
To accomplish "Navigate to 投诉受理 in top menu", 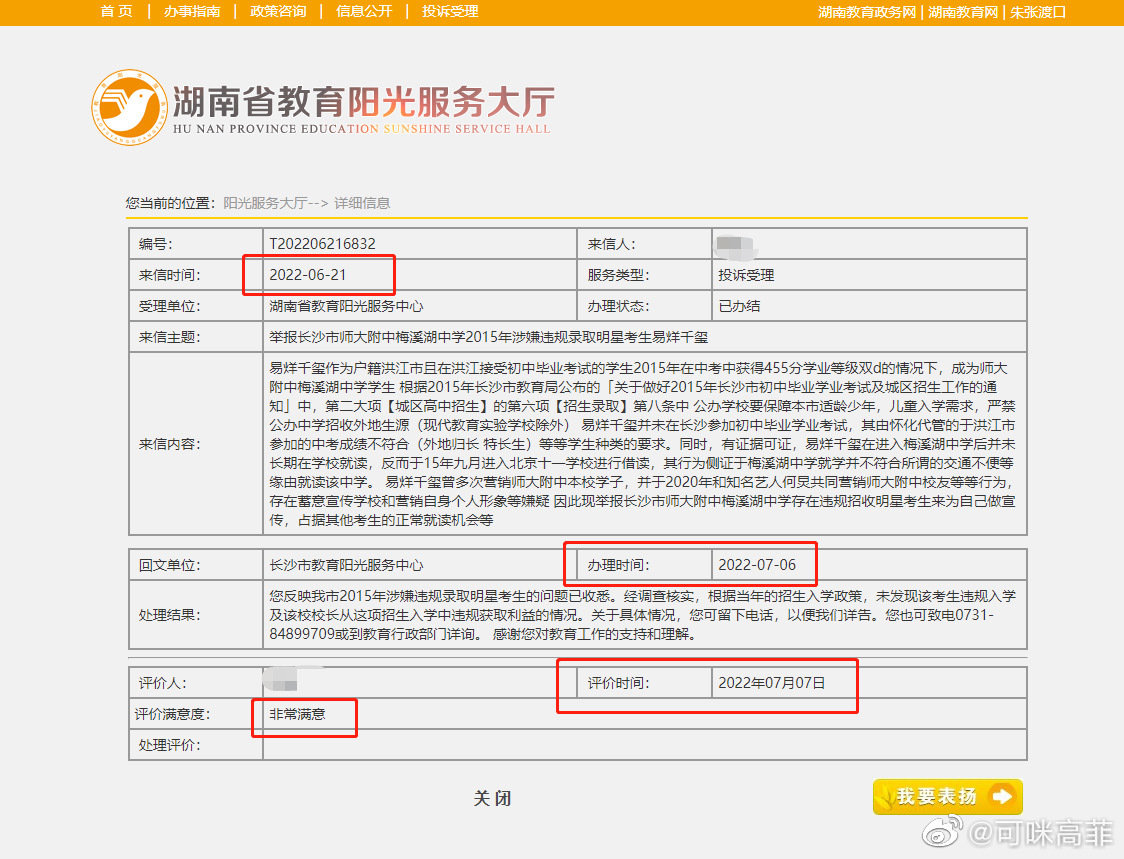I will pyautogui.click(x=450, y=11).
